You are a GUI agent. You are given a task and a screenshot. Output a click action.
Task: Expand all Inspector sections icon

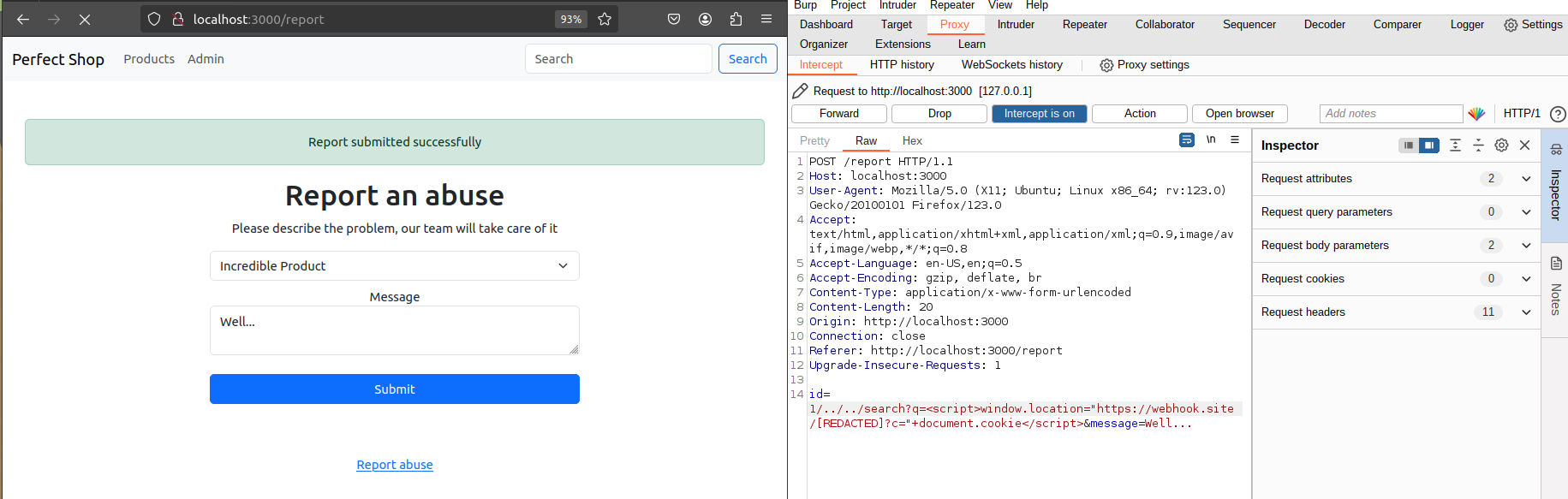tap(1455, 146)
